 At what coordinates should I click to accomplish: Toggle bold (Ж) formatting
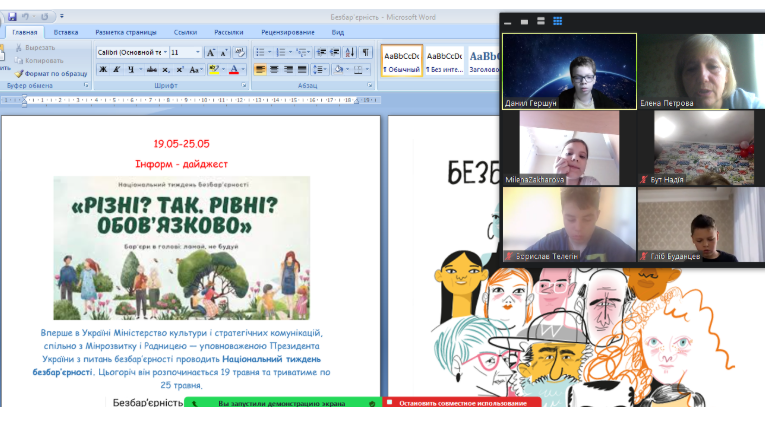[x=103, y=70]
